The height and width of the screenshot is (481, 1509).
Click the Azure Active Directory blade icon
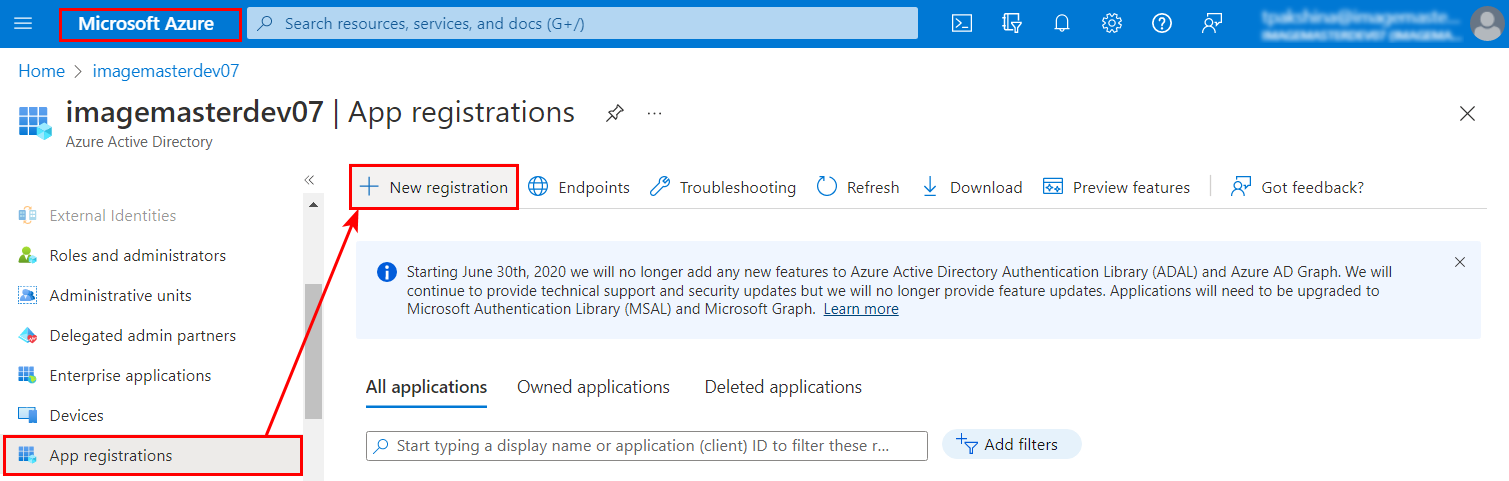pyautogui.click(x=35, y=121)
